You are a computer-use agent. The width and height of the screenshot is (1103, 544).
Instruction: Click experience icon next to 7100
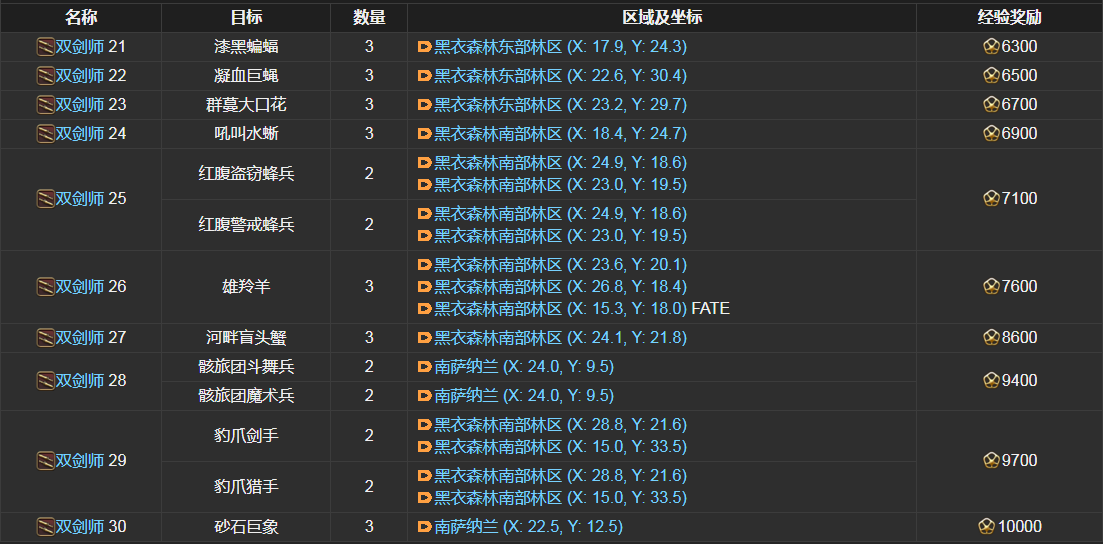(991, 199)
